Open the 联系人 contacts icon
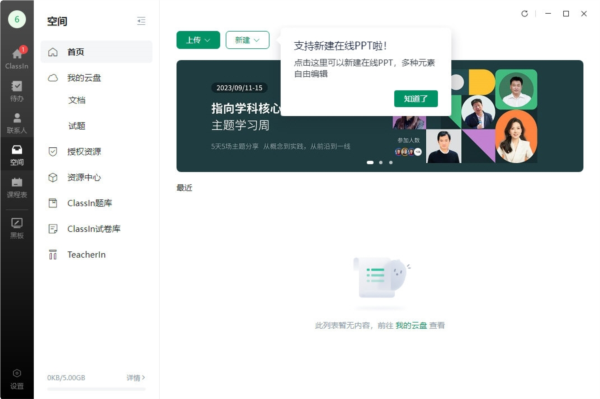 click(17, 123)
